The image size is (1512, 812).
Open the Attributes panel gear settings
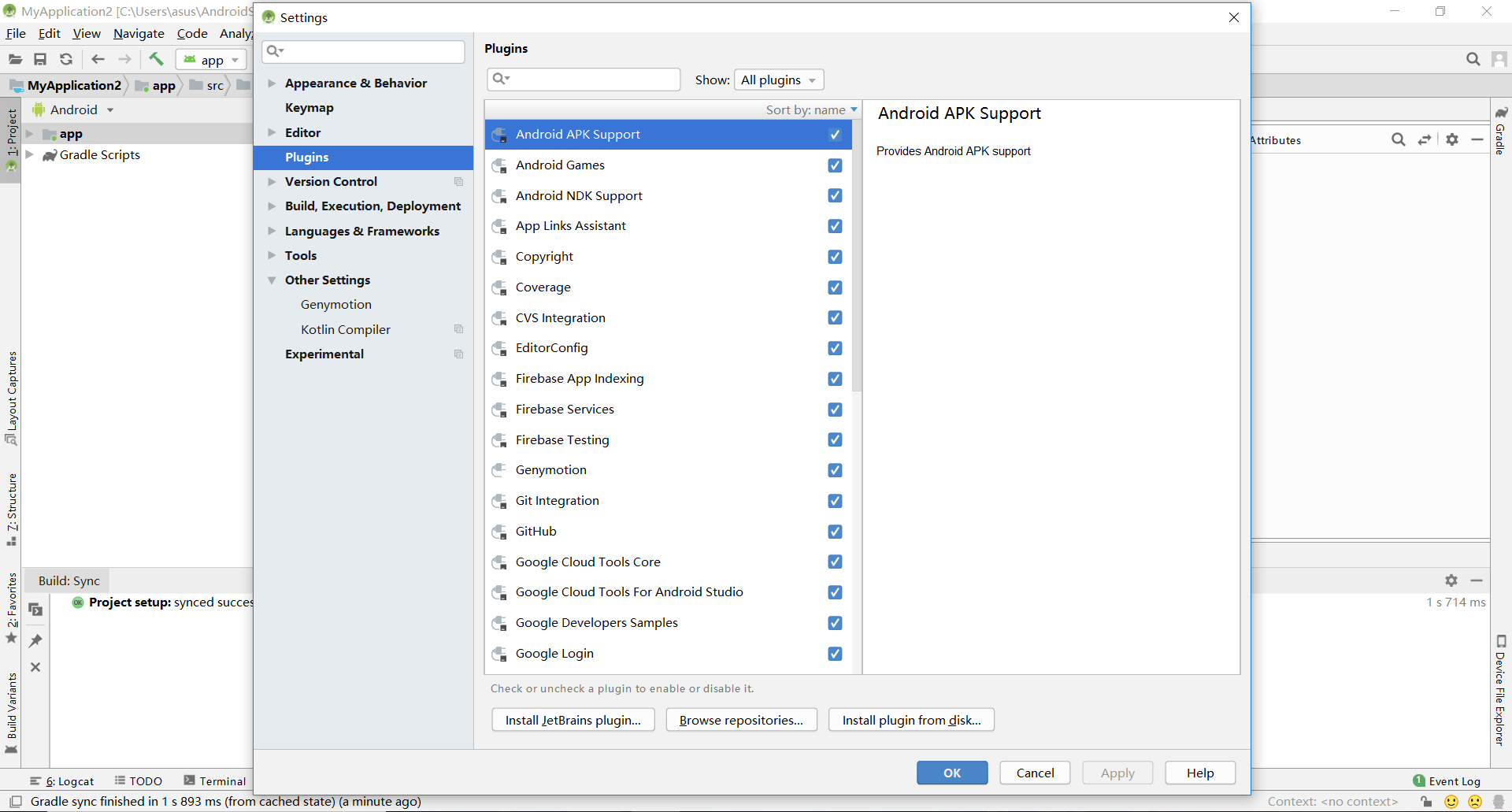(1452, 139)
